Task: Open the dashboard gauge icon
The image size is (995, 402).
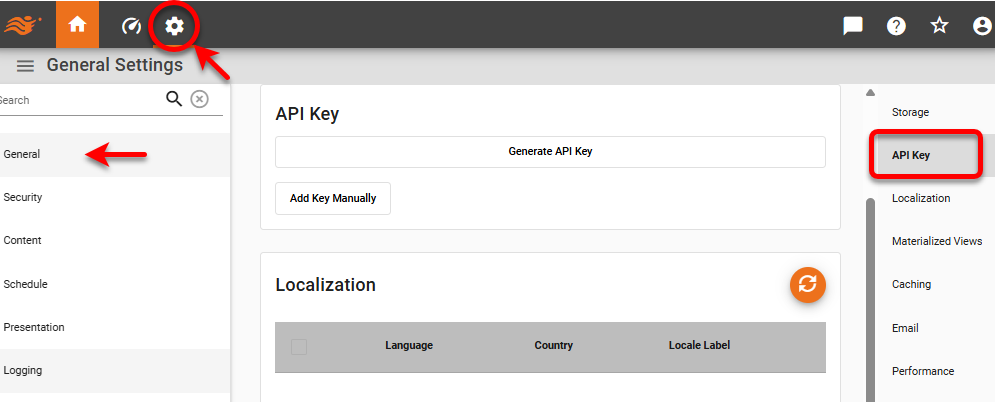Action: tap(131, 26)
